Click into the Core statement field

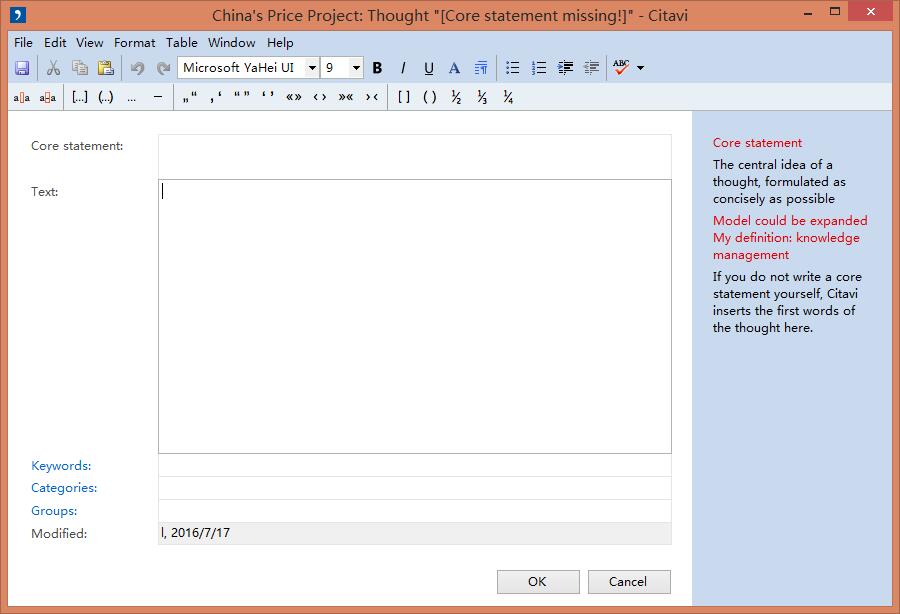(414, 157)
